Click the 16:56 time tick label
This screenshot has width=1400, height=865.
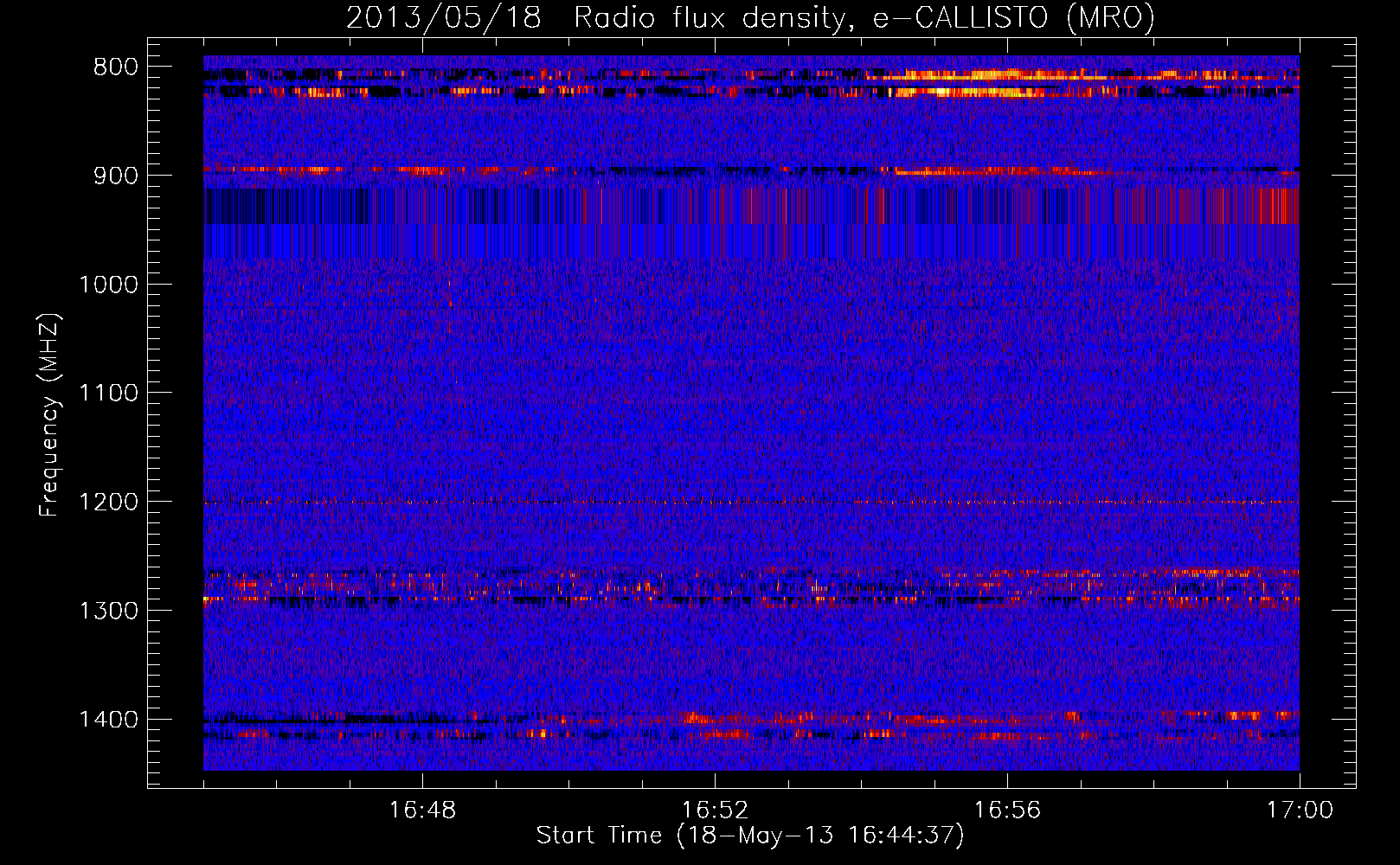[1007, 811]
